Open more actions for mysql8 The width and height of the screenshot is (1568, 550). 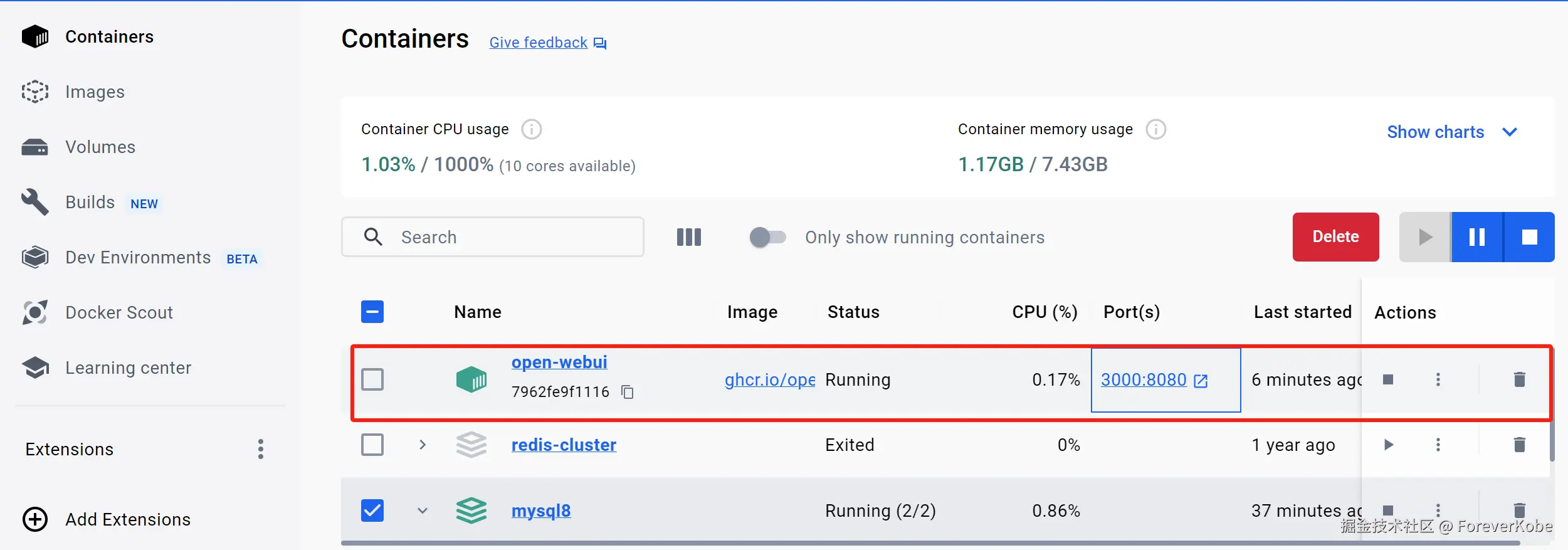[x=1438, y=510]
